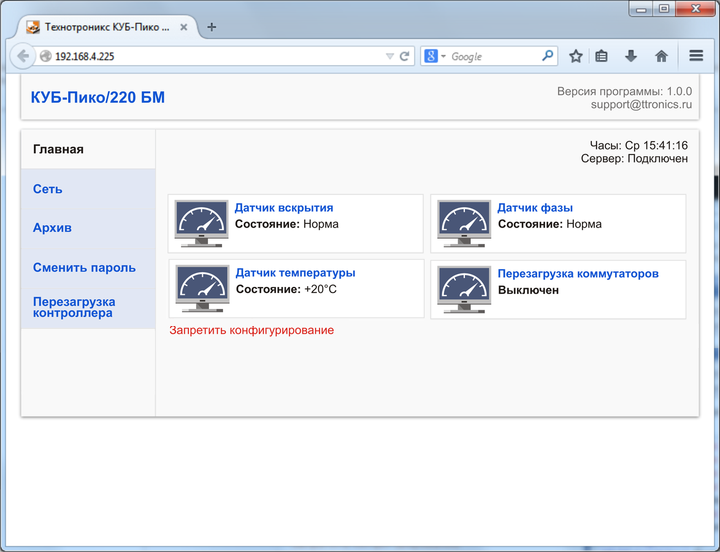Click the Запретить конфигурирование link

click(x=251, y=330)
